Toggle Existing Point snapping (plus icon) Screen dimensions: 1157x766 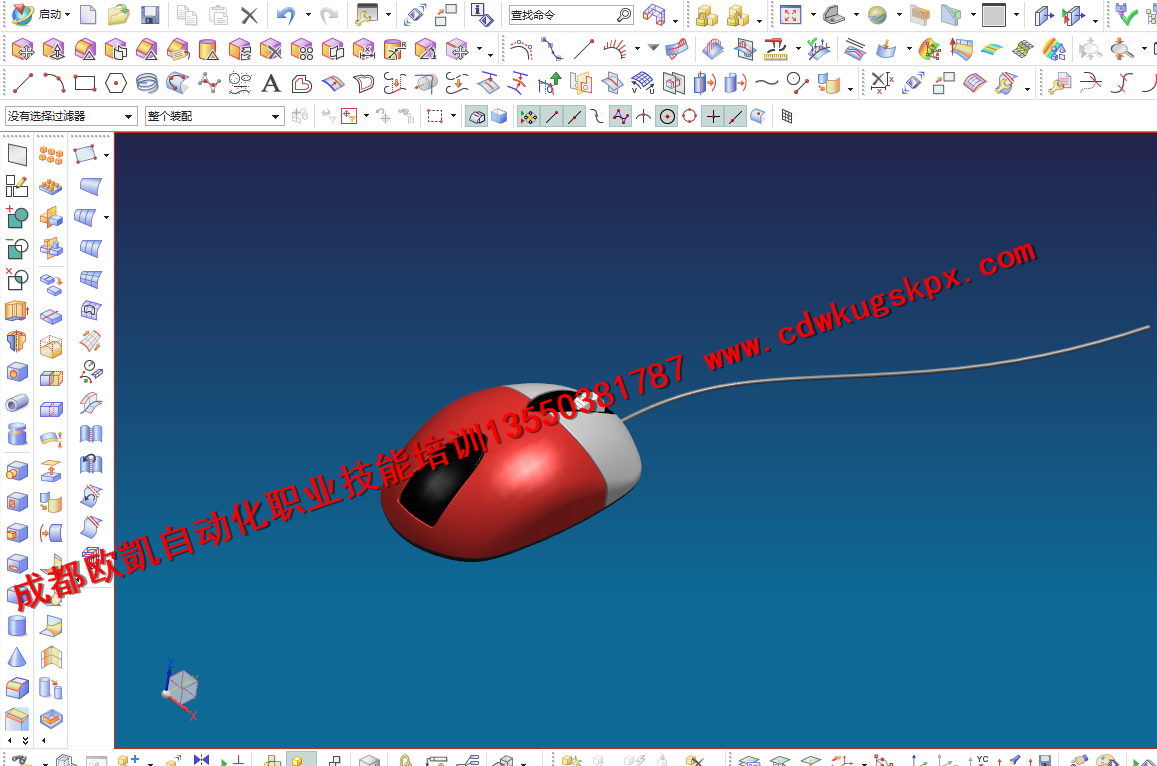pos(713,117)
